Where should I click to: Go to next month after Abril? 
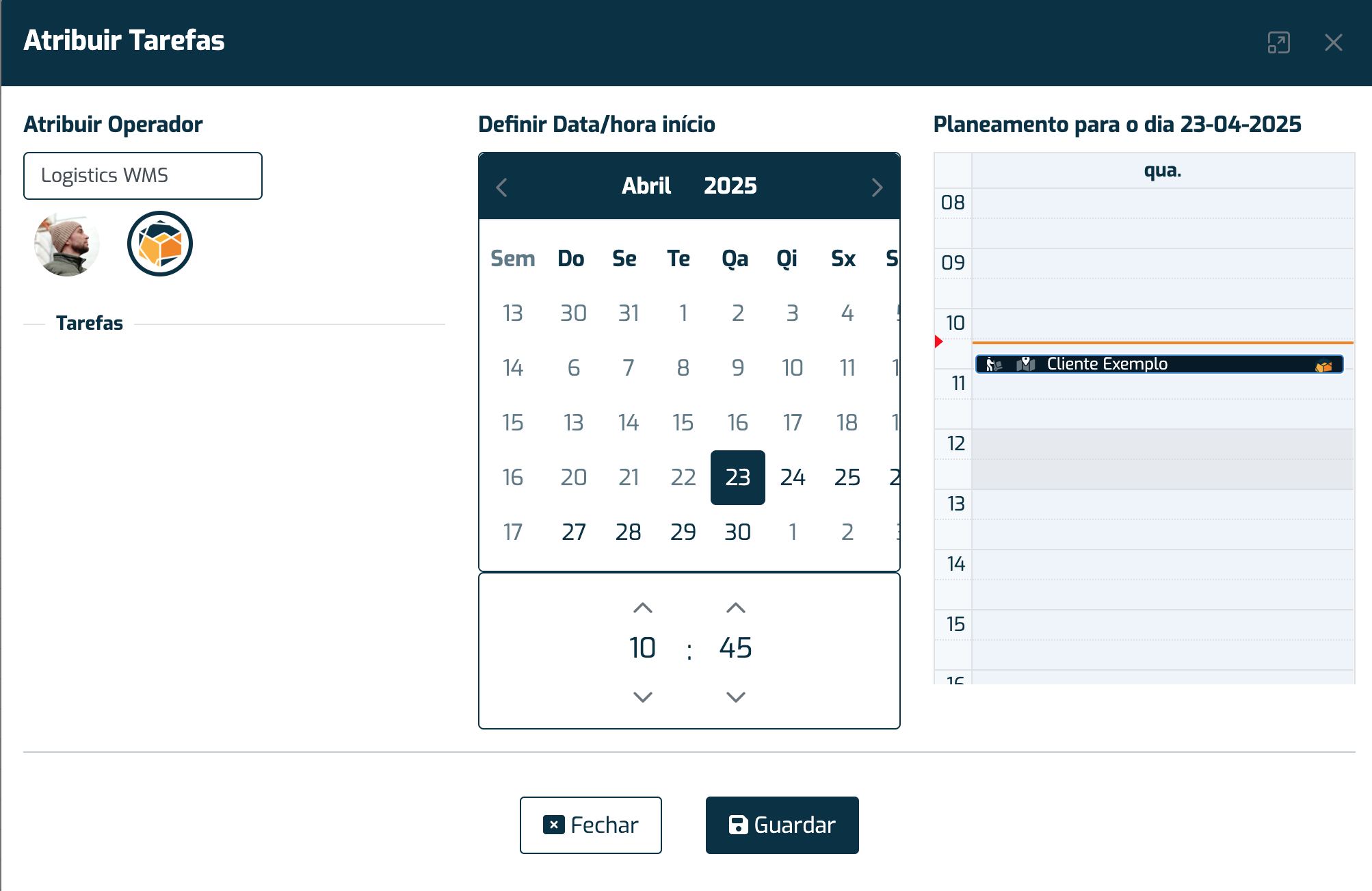click(x=878, y=188)
